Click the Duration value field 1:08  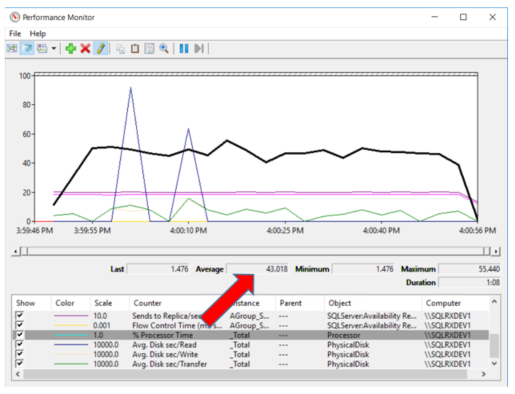[469, 282]
